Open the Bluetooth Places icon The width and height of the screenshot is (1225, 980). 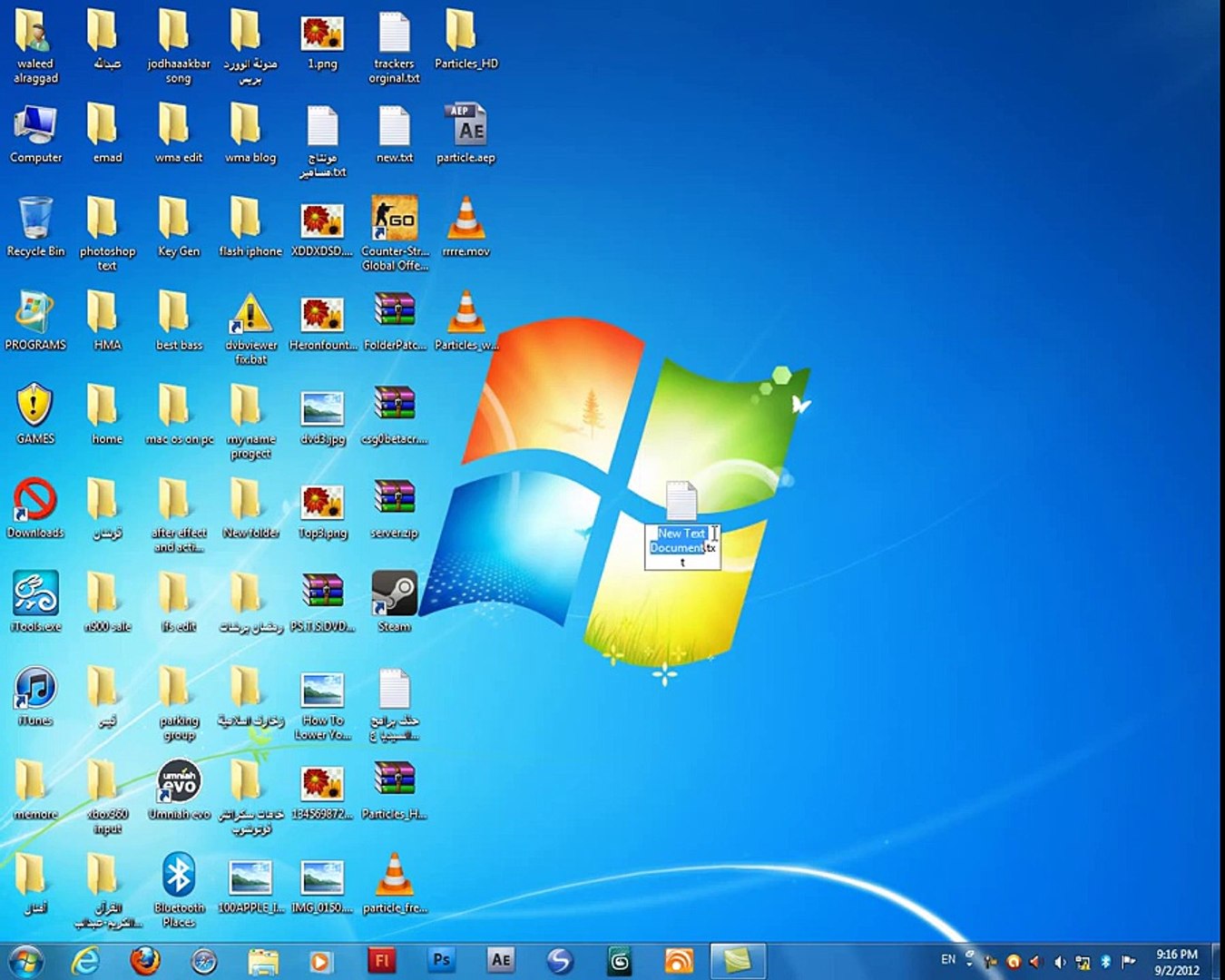[179, 890]
